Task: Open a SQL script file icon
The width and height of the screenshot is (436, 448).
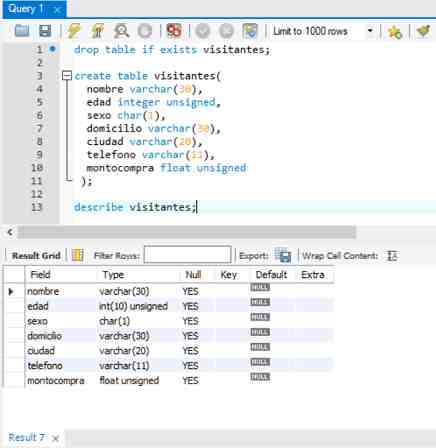Action: [x=22, y=31]
